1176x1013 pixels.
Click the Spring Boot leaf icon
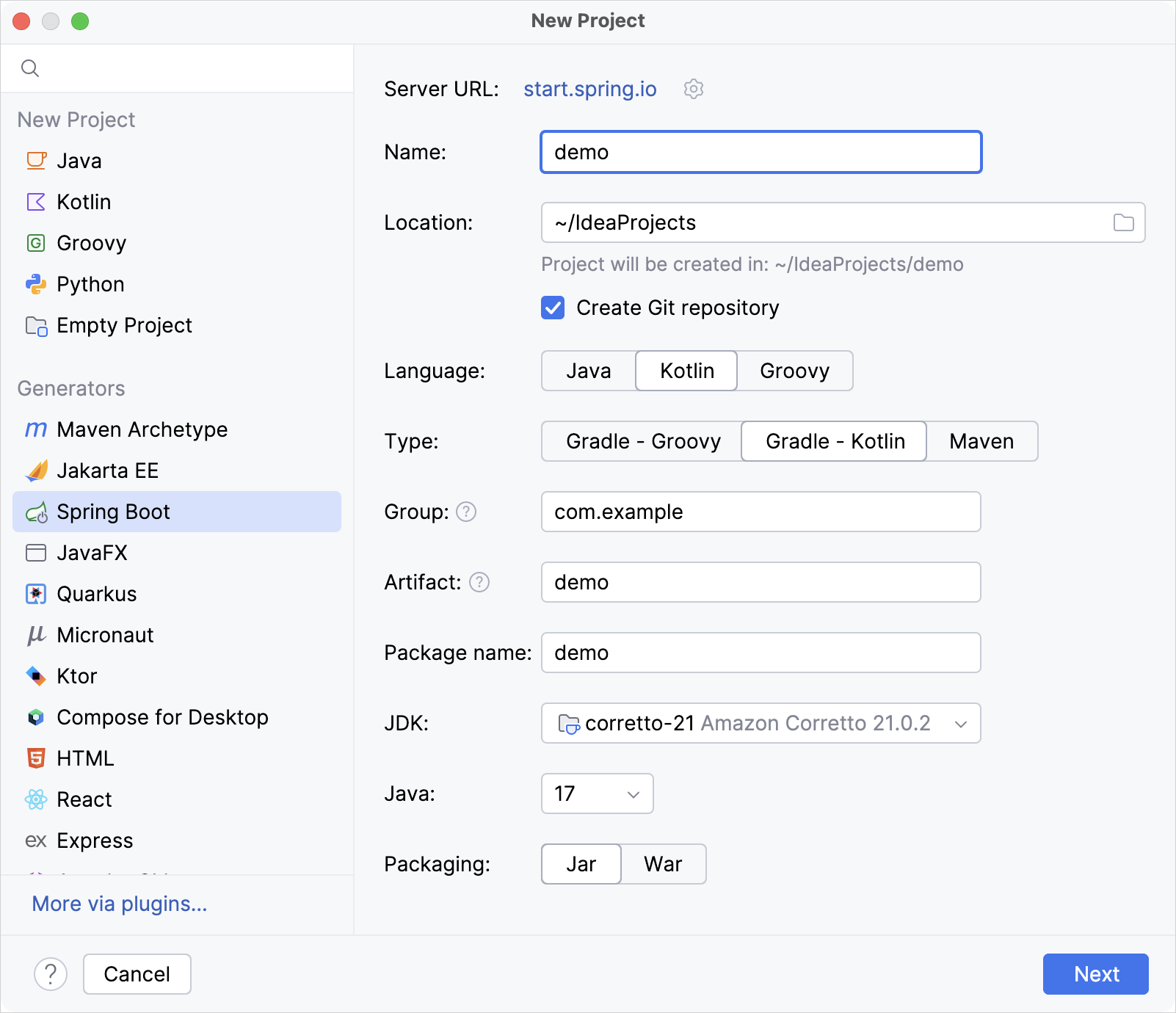(x=36, y=512)
